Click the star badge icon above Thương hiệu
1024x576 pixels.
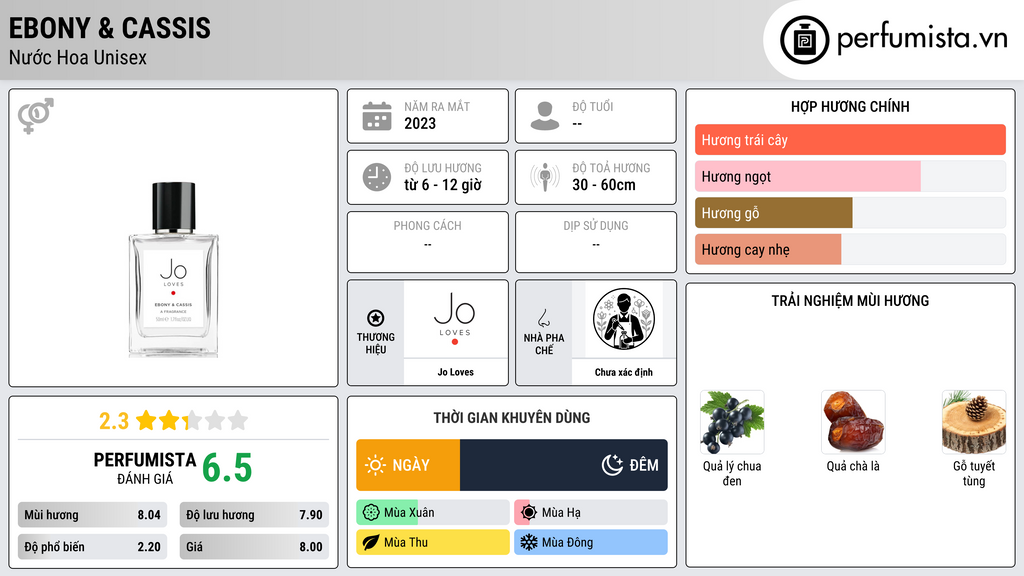pyautogui.click(x=376, y=318)
